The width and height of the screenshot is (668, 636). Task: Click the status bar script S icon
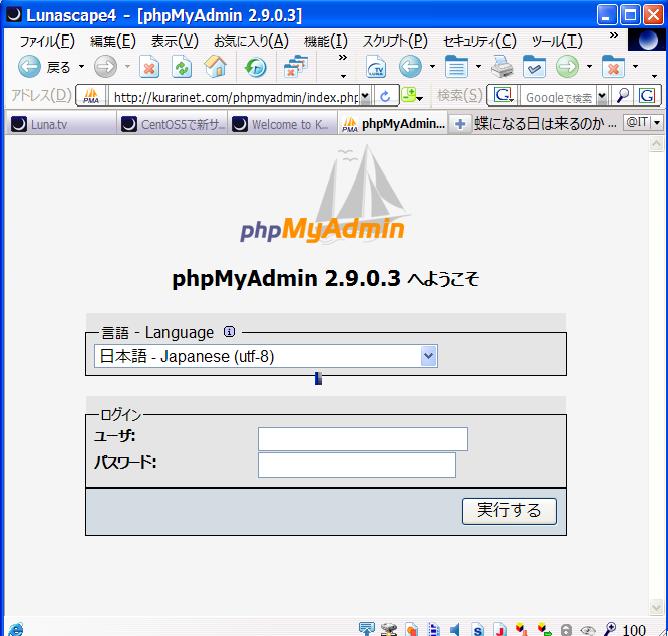pyautogui.click(x=478, y=630)
